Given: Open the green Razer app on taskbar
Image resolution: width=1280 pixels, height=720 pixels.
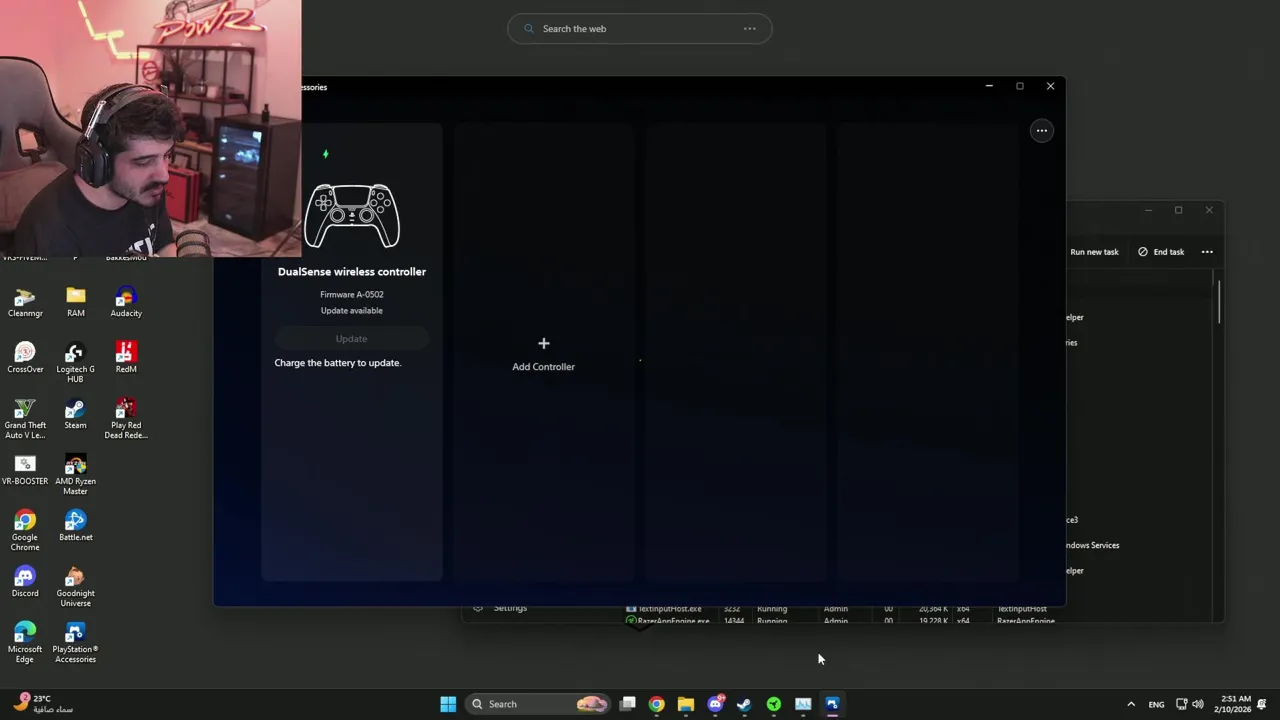Looking at the screenshot, I should [773, 704].
